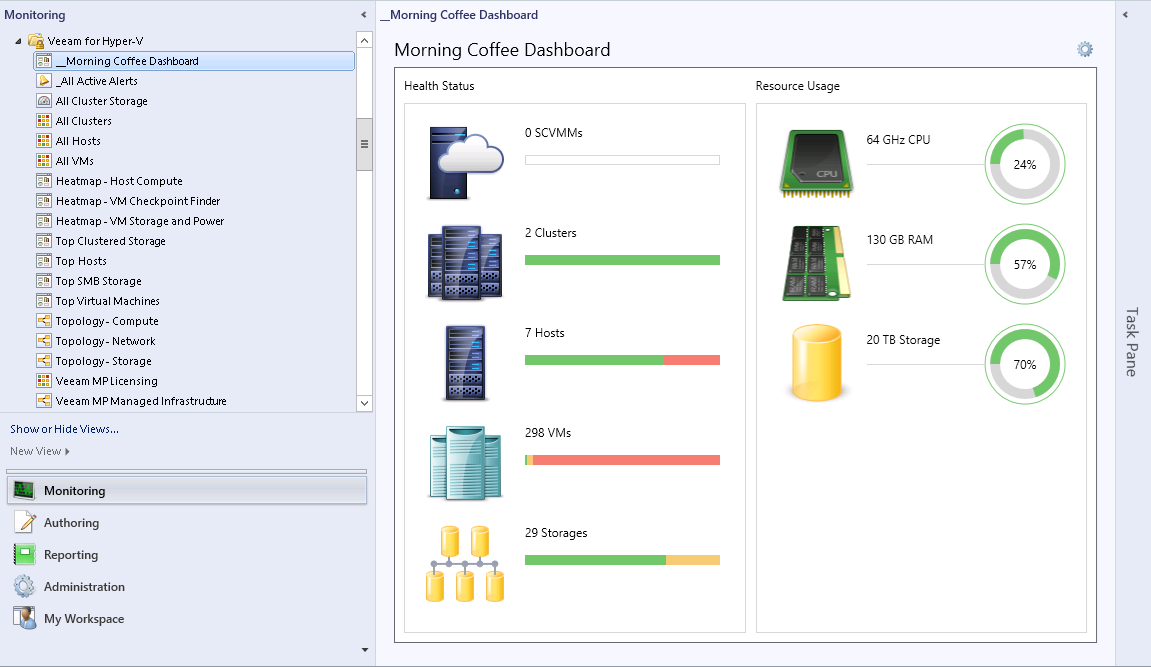Click the All Clusters grid icon
Screen dimensions: 1151x667
point(44,120)
